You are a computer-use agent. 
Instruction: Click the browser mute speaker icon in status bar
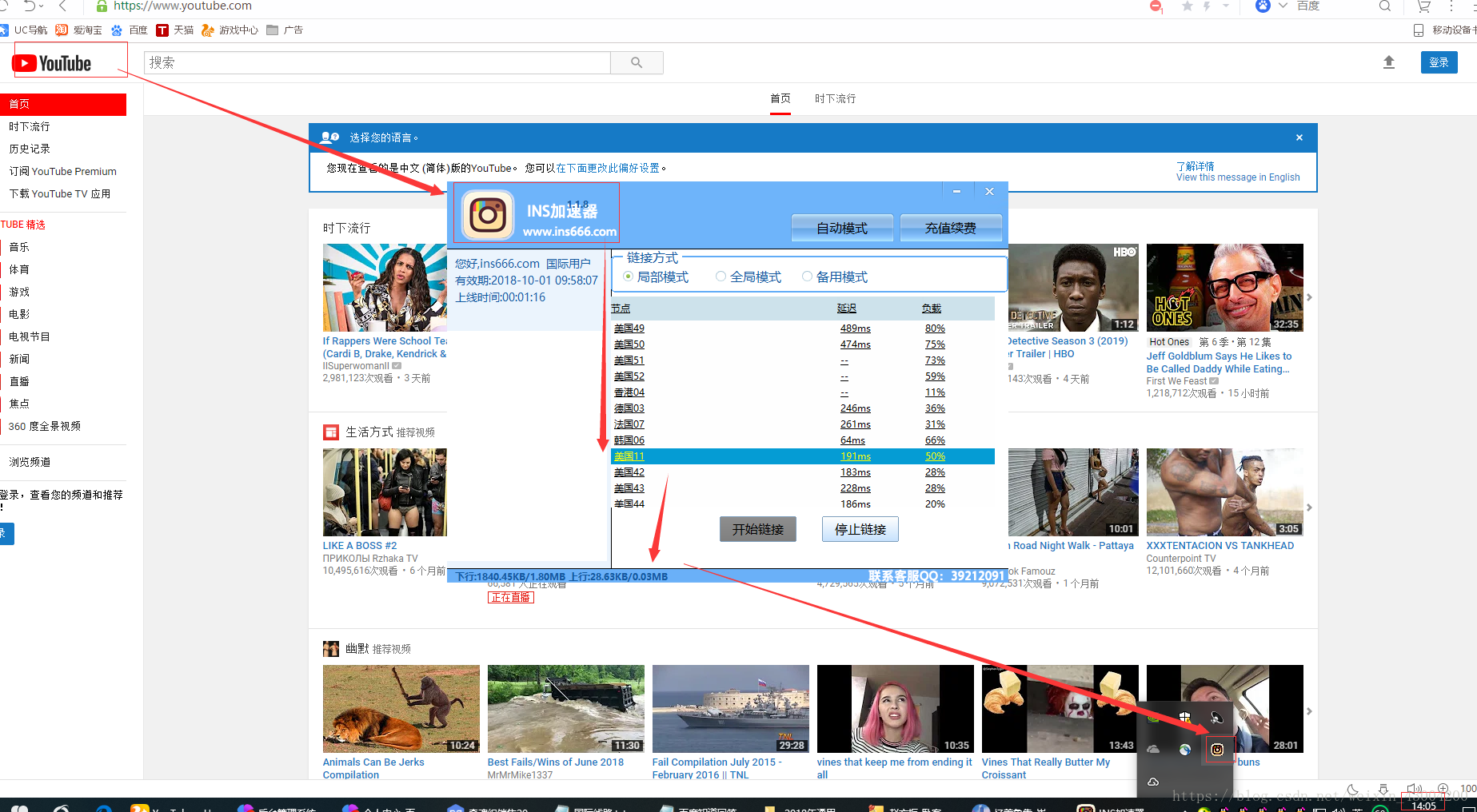pos(1414,790)
